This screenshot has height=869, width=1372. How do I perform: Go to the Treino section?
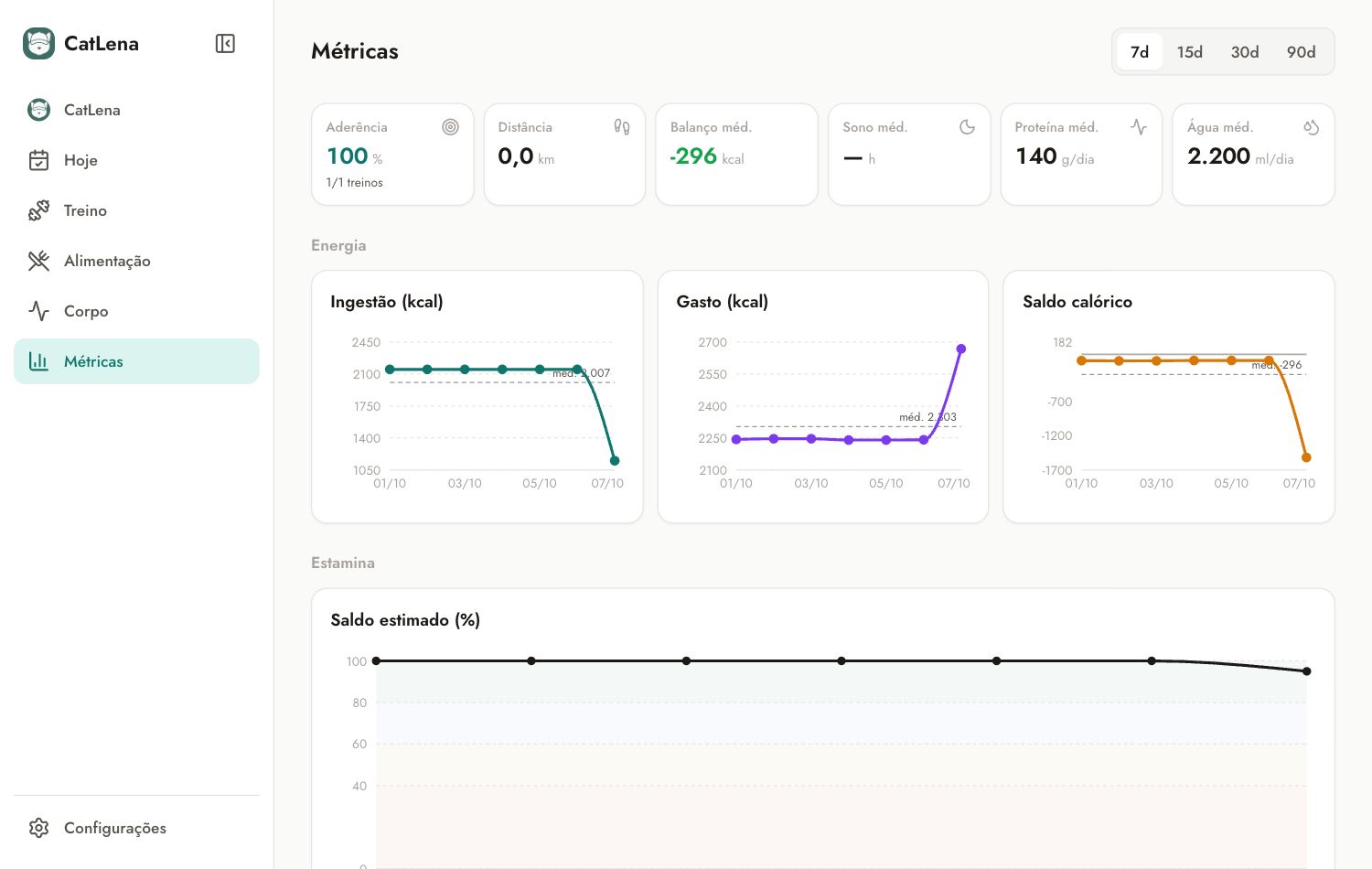pos(136,210)
